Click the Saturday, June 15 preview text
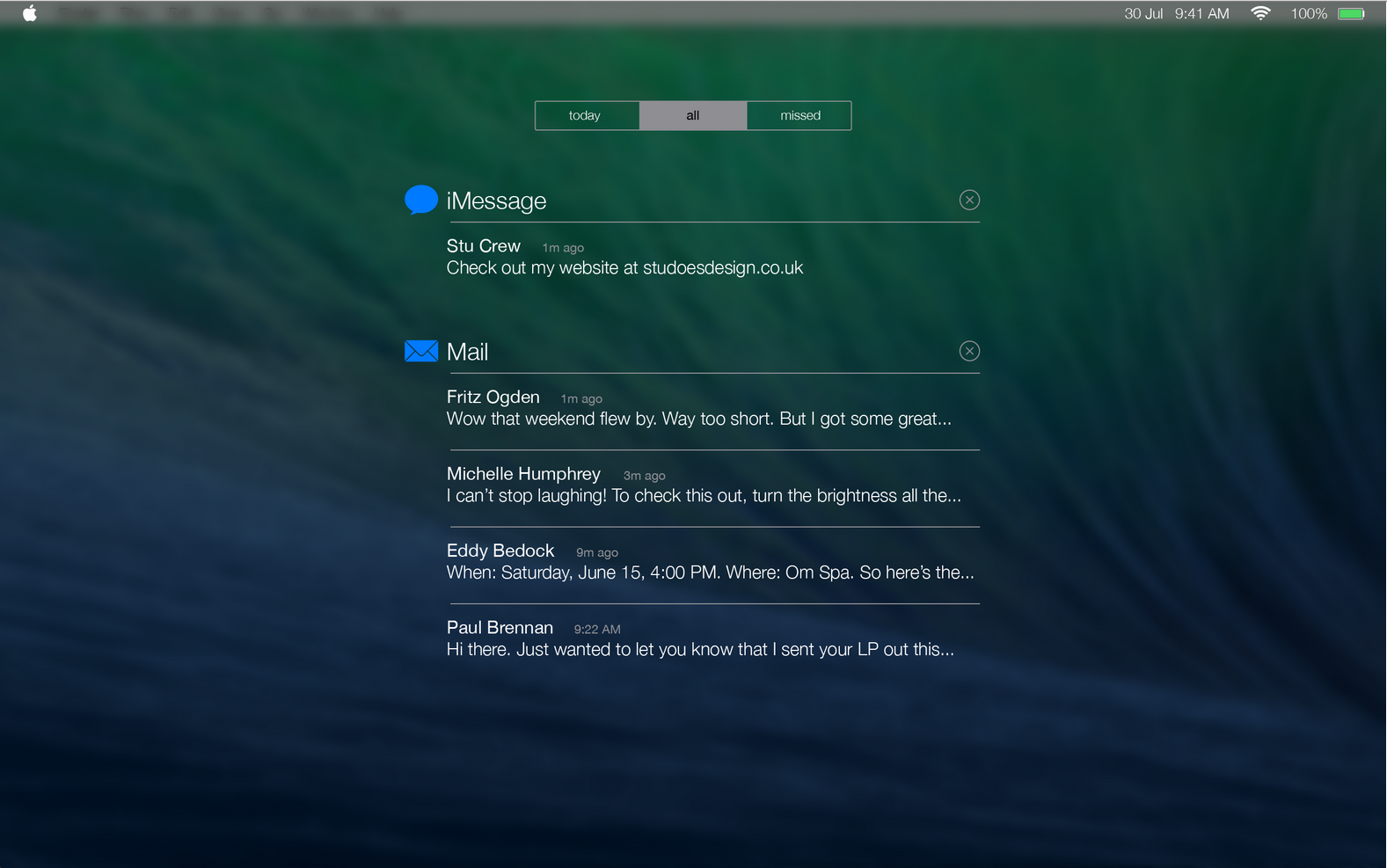1387x868 pixels. click(x=710, y=573)
